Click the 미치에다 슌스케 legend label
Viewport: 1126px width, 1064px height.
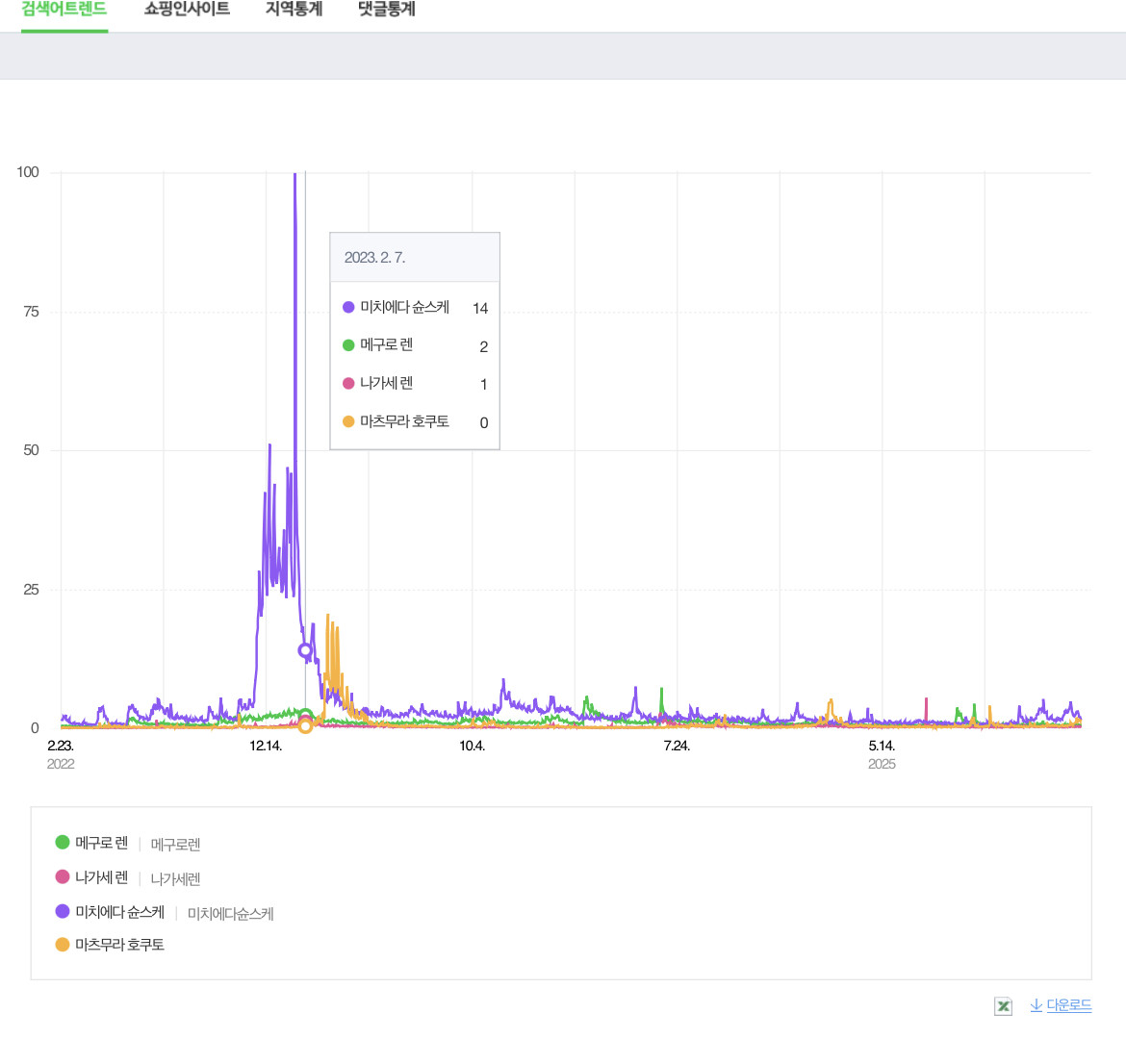point(120,912)
